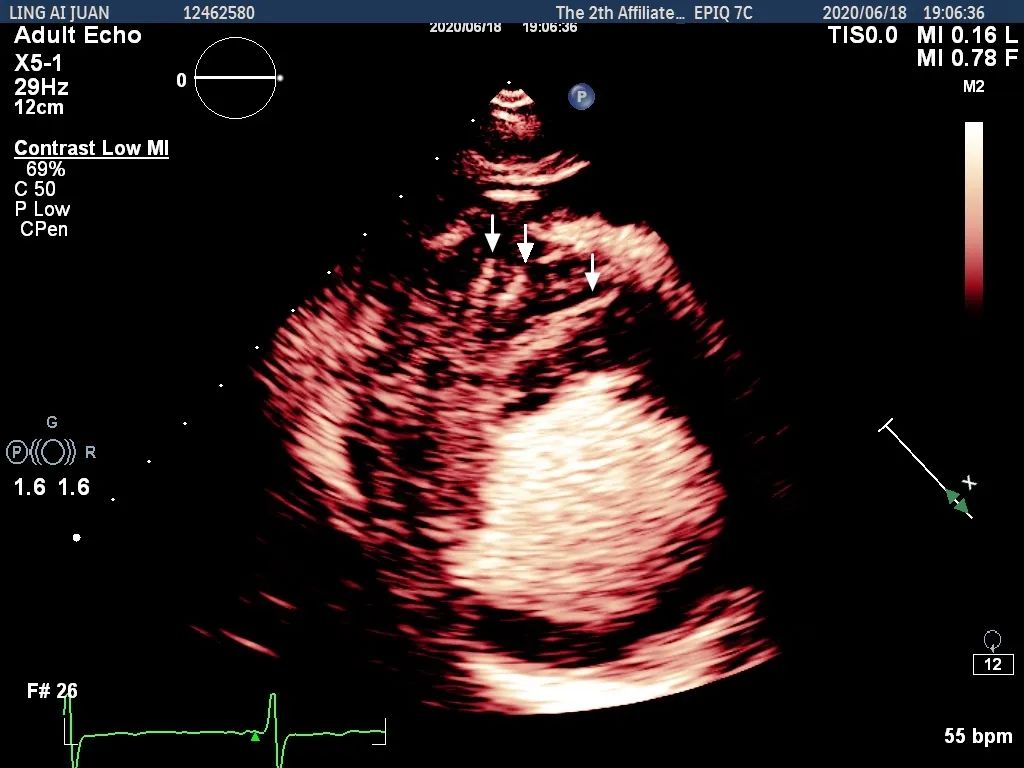1024x768 pixels.
Task: Click the 12cm depth value
Action: (x=39, y=107)
